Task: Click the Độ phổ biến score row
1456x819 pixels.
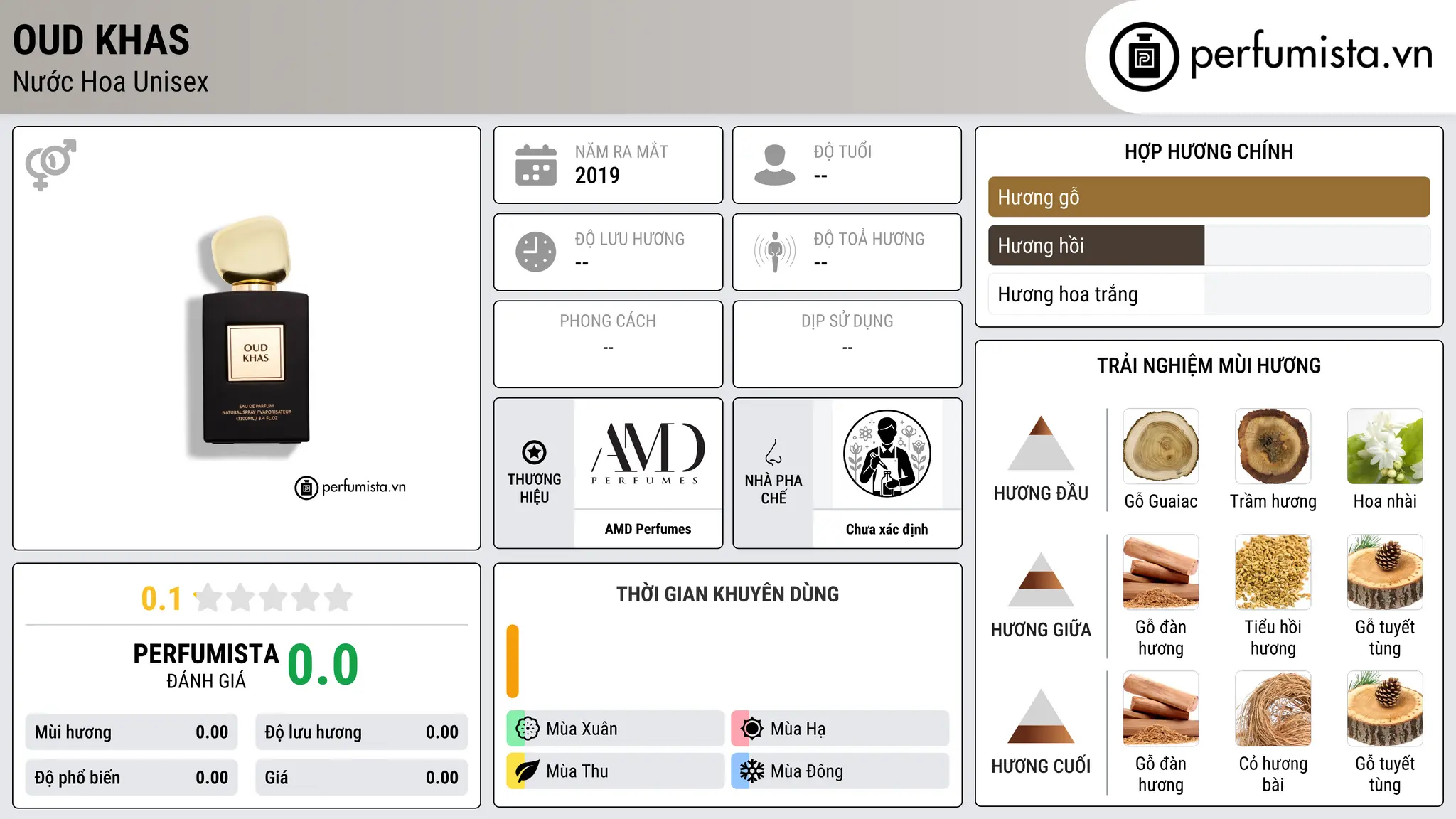Action: point(132,778)
